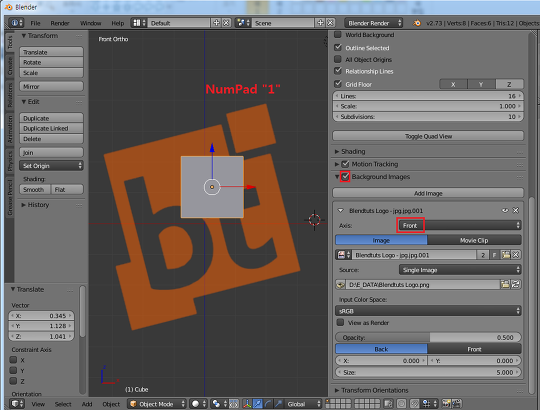Enable All Object Origins

(338, 59)
